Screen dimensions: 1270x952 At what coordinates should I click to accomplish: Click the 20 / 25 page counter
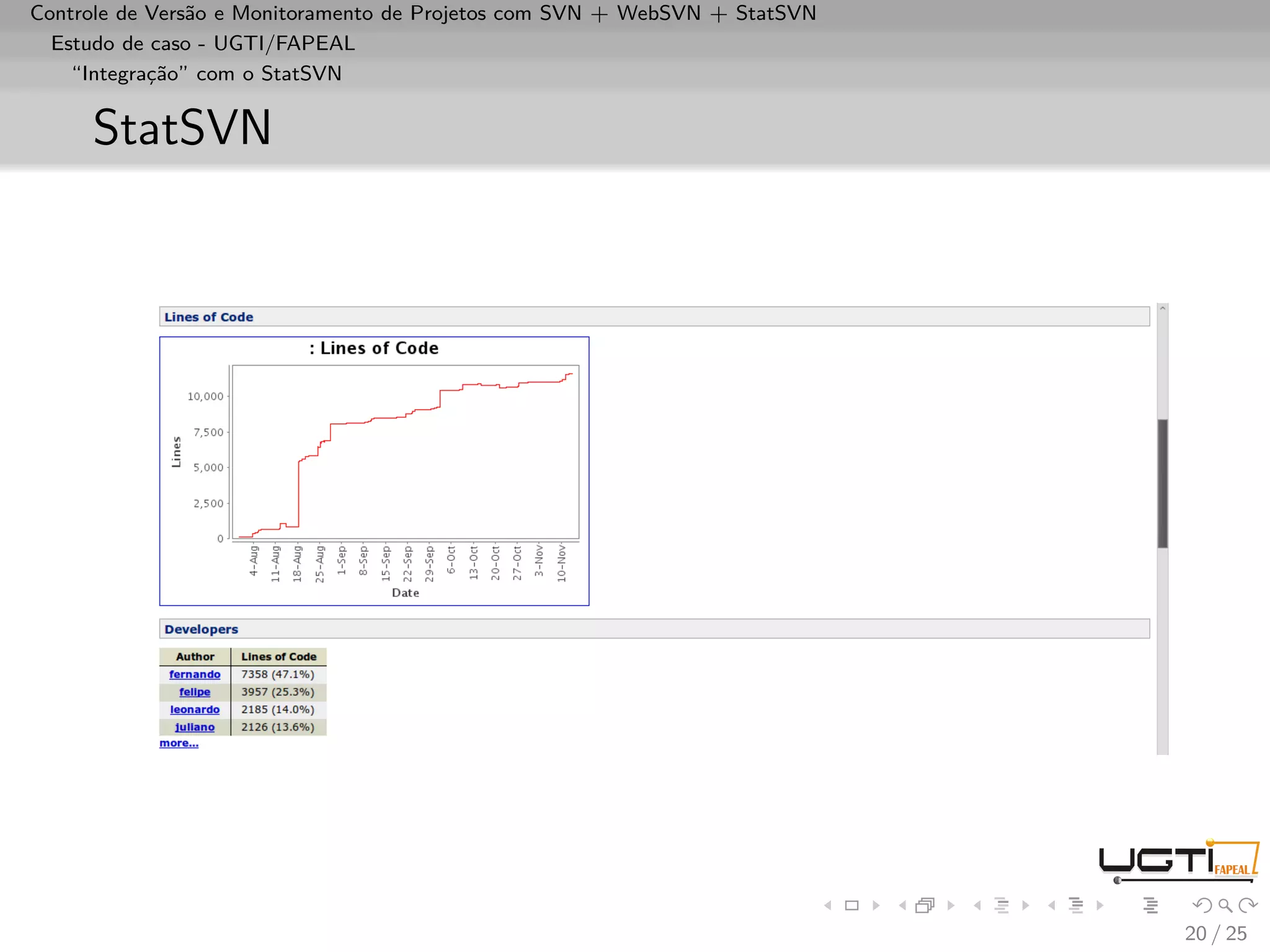1215,933
